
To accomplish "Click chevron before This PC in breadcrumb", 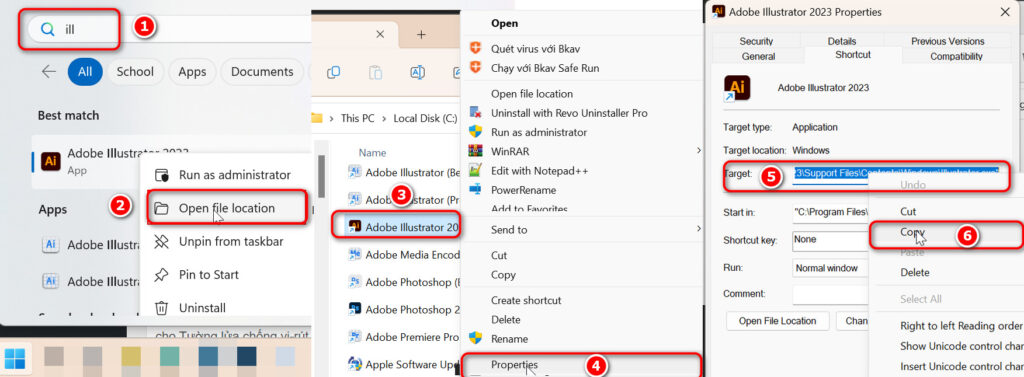I will 332,118.
